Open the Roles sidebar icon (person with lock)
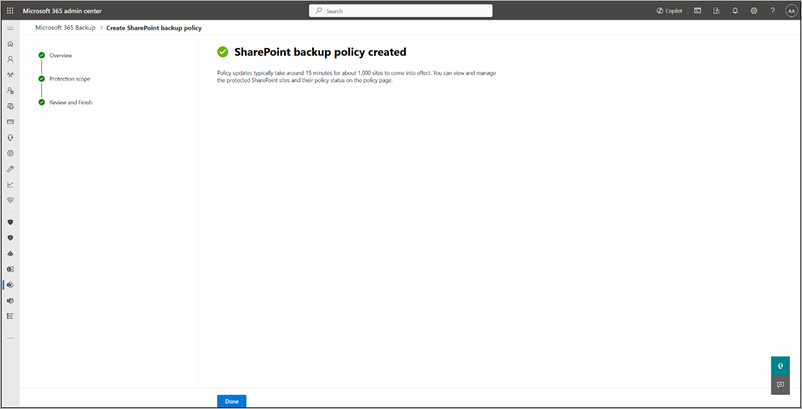Viewport: 802px width, 409px height. [x=10, y=90]
